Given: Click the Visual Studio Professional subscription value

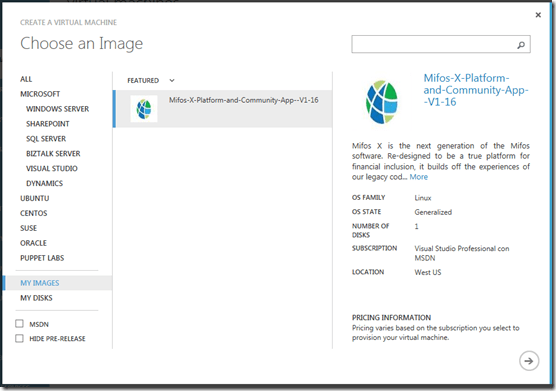Looking at the screenshot, I should pyautogui.click(x=462, y=253).
